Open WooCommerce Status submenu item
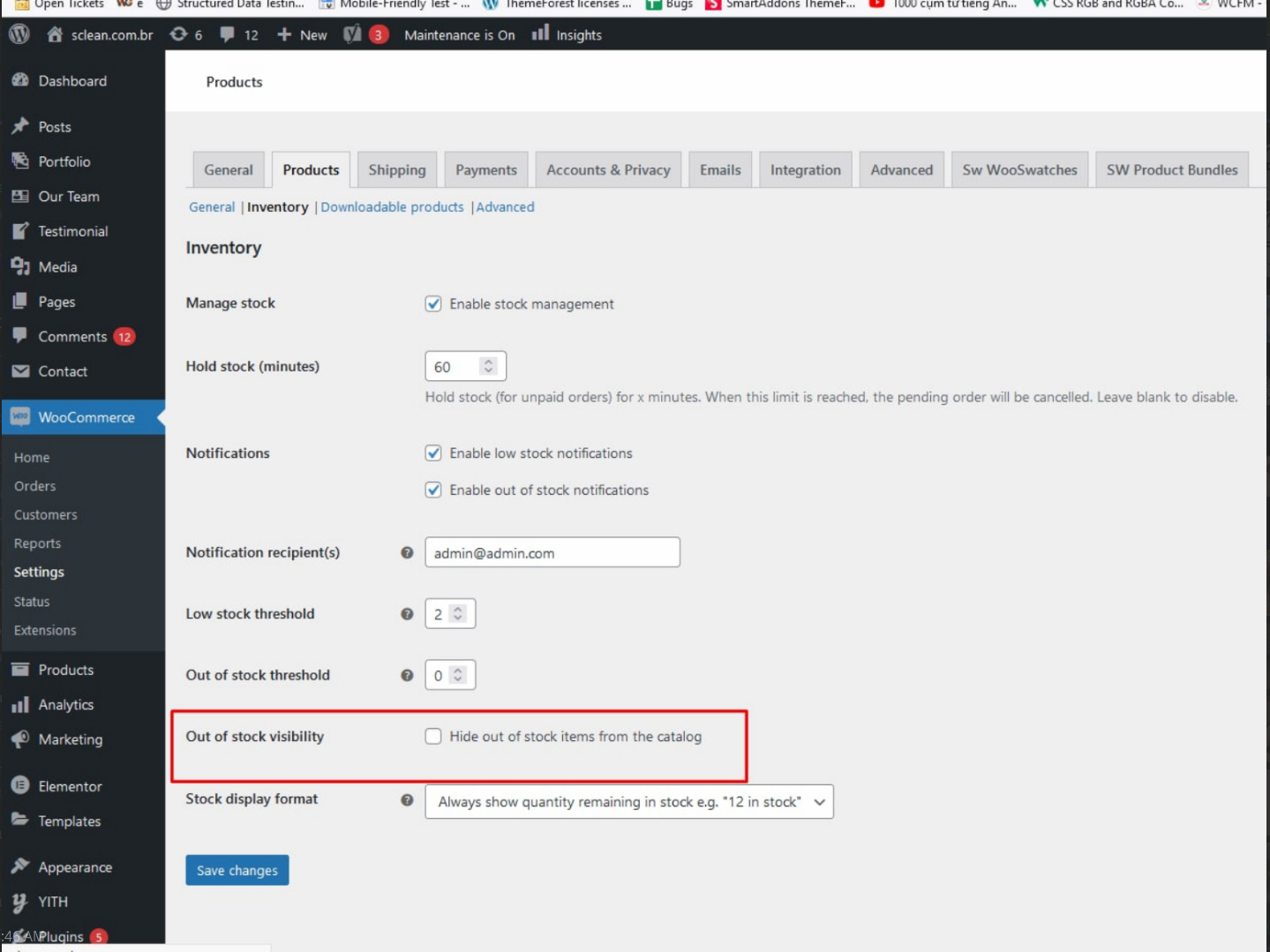The height and width of the screenshot is (952, 1270). (x=32, y=601)
